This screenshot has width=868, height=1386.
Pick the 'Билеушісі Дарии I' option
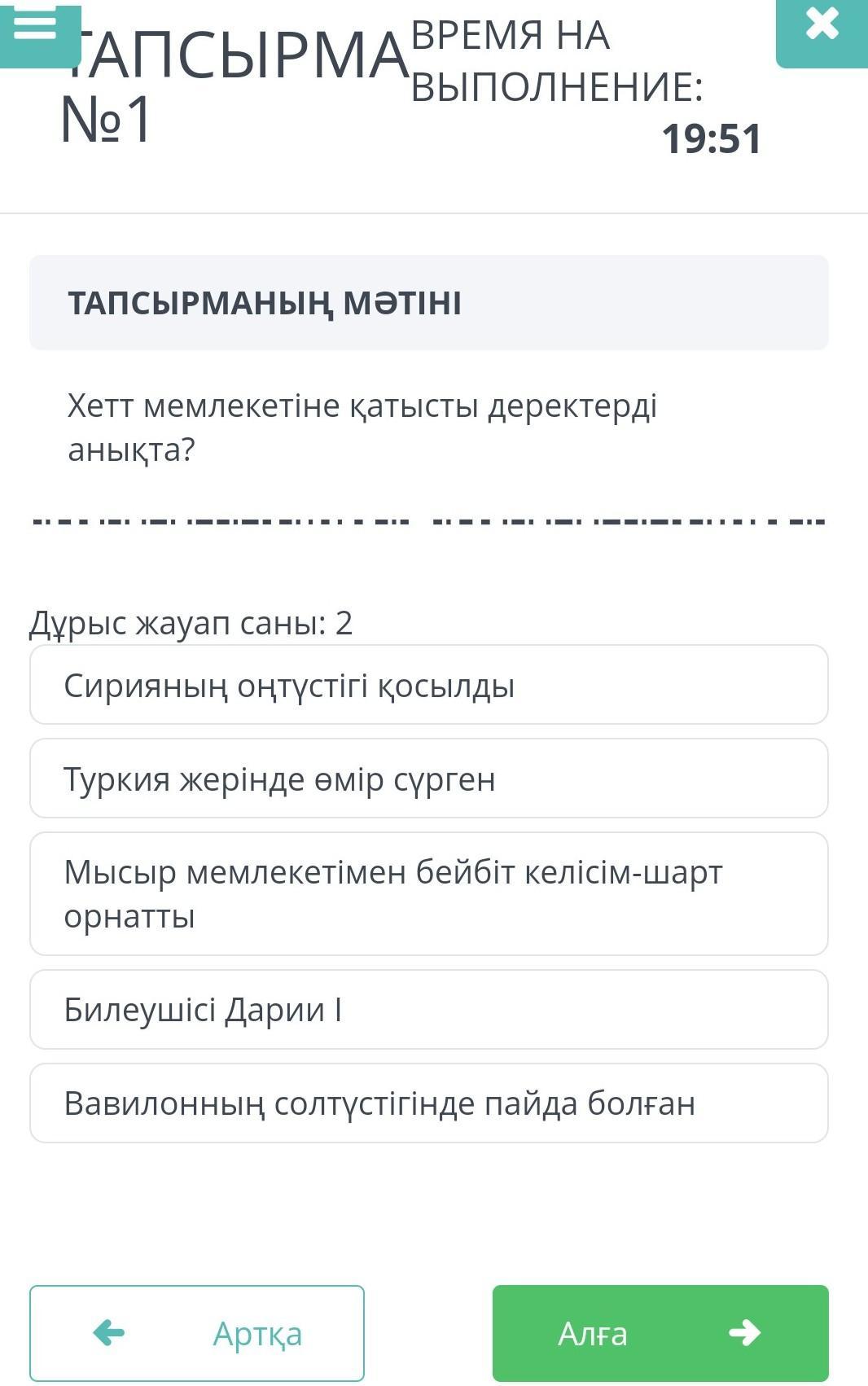click(x=428, y=1010)
